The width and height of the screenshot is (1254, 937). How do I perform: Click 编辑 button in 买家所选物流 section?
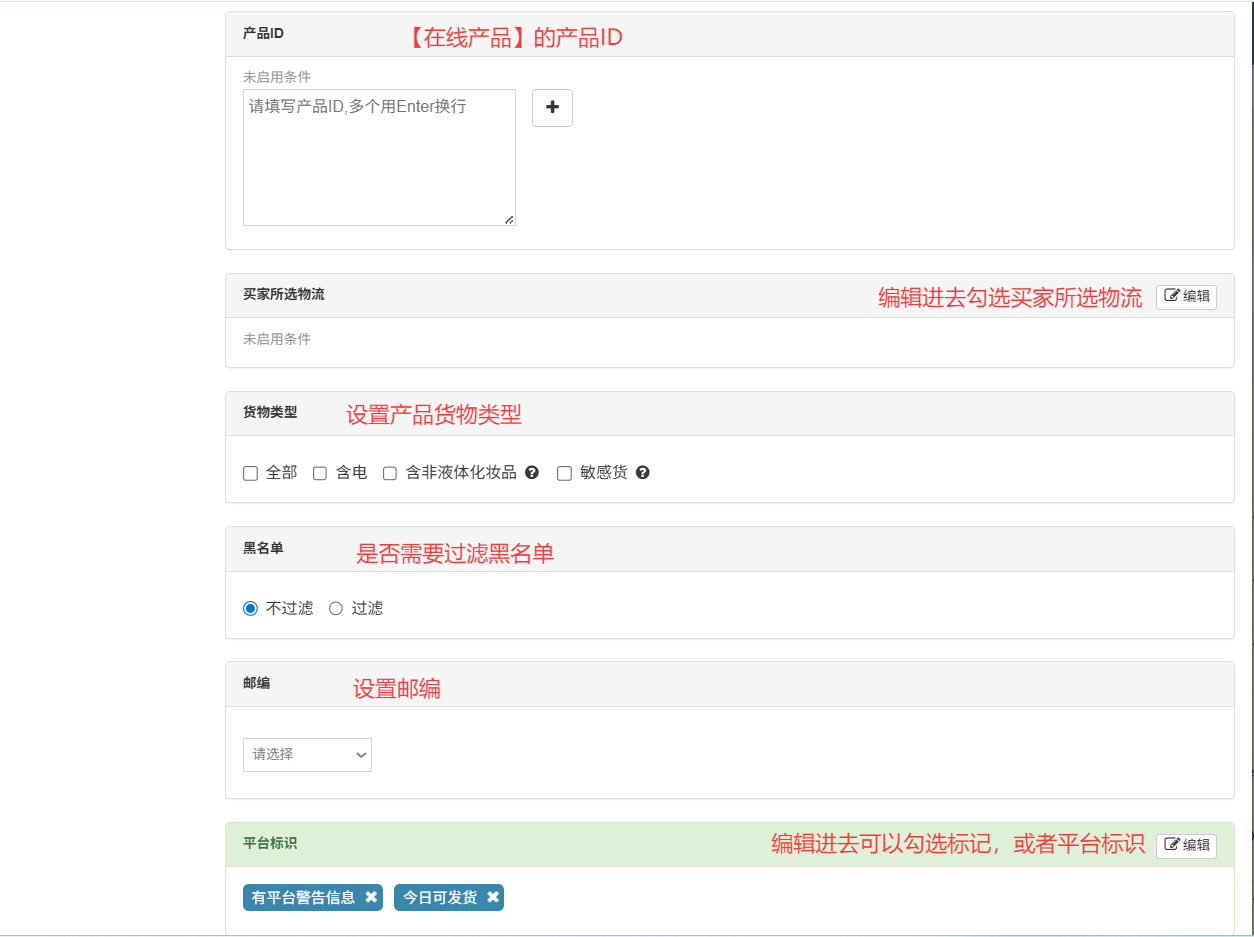[1186, 296]
